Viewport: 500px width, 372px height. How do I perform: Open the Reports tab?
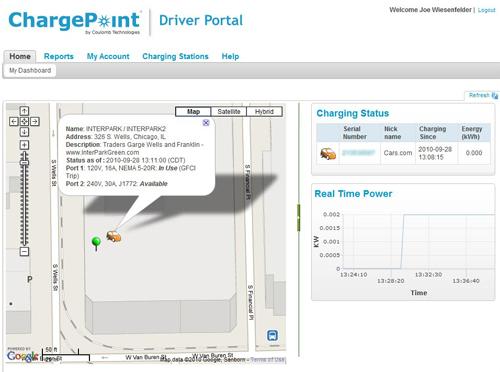[x=59, y=56]
